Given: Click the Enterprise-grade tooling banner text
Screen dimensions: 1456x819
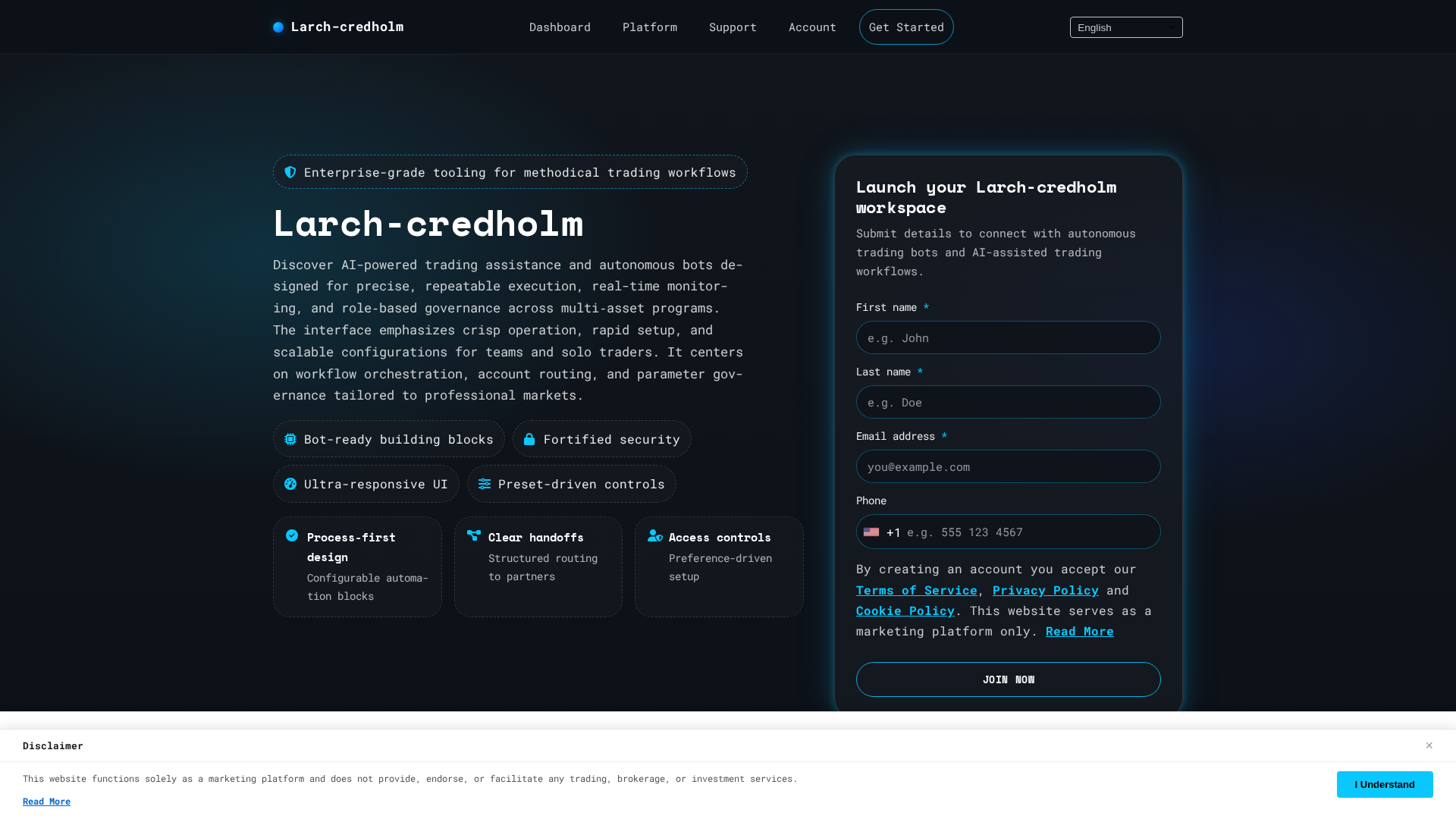Looking at the screenshot, I should click(x=520, y=172).
